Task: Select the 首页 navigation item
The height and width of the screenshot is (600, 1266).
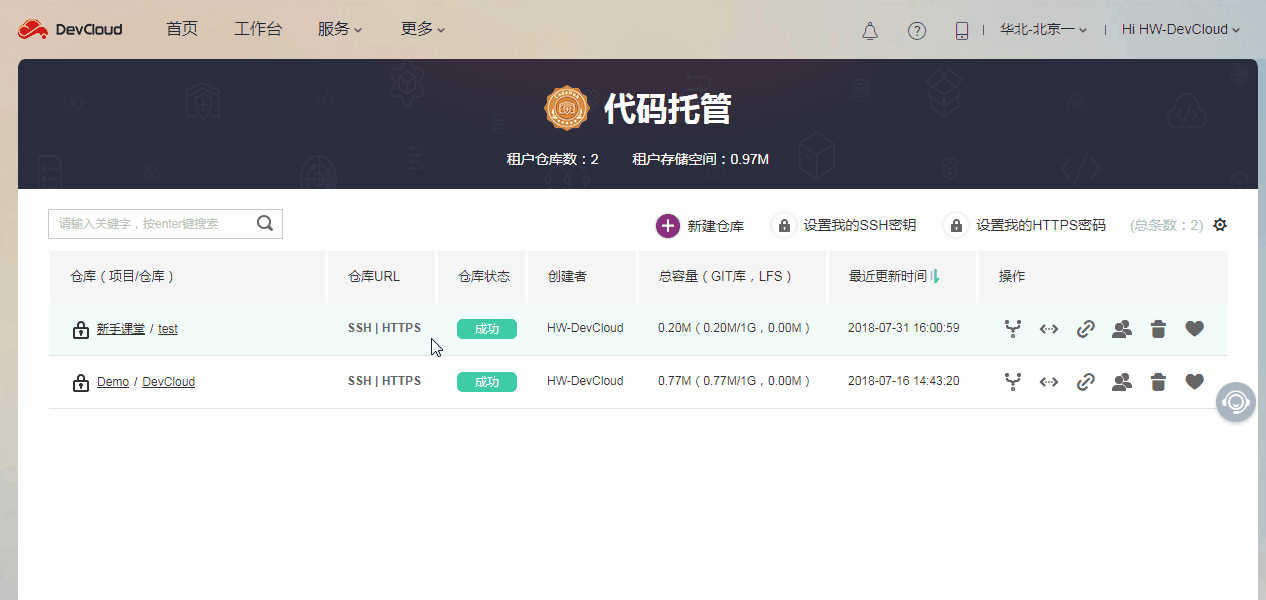Action: (x=181, y=29)
